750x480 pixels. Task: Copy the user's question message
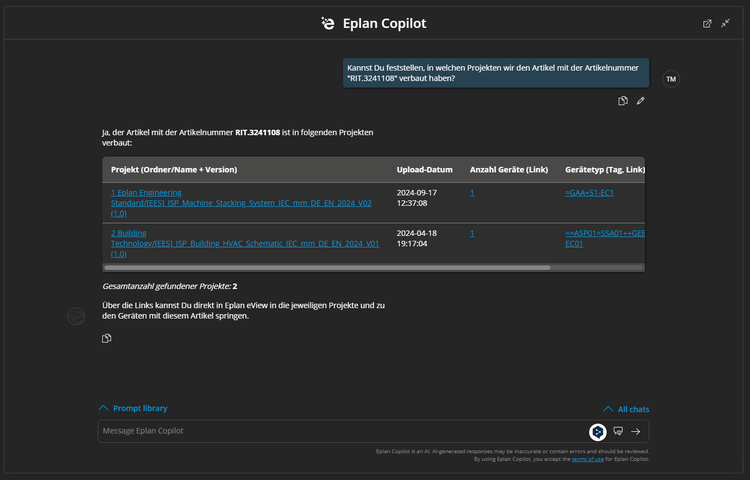click(x=623, y=101)
